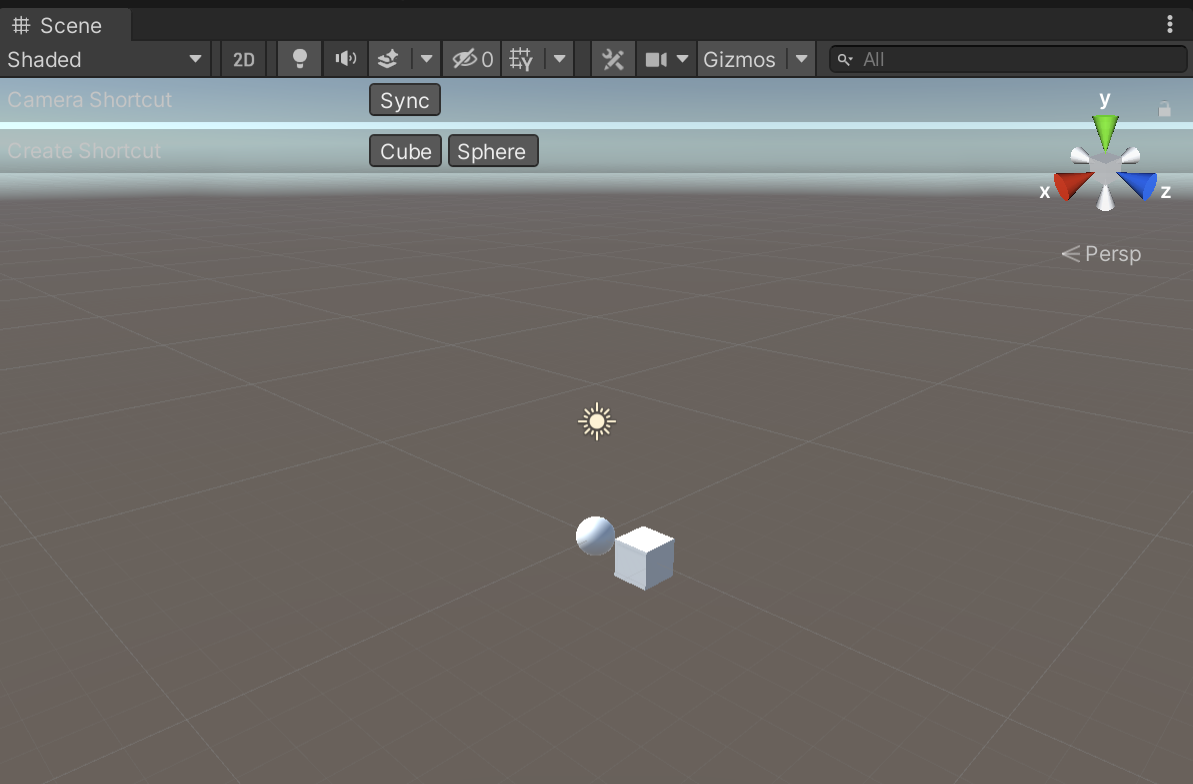Align view to blue Z axis cone

tap(1139, 185)
